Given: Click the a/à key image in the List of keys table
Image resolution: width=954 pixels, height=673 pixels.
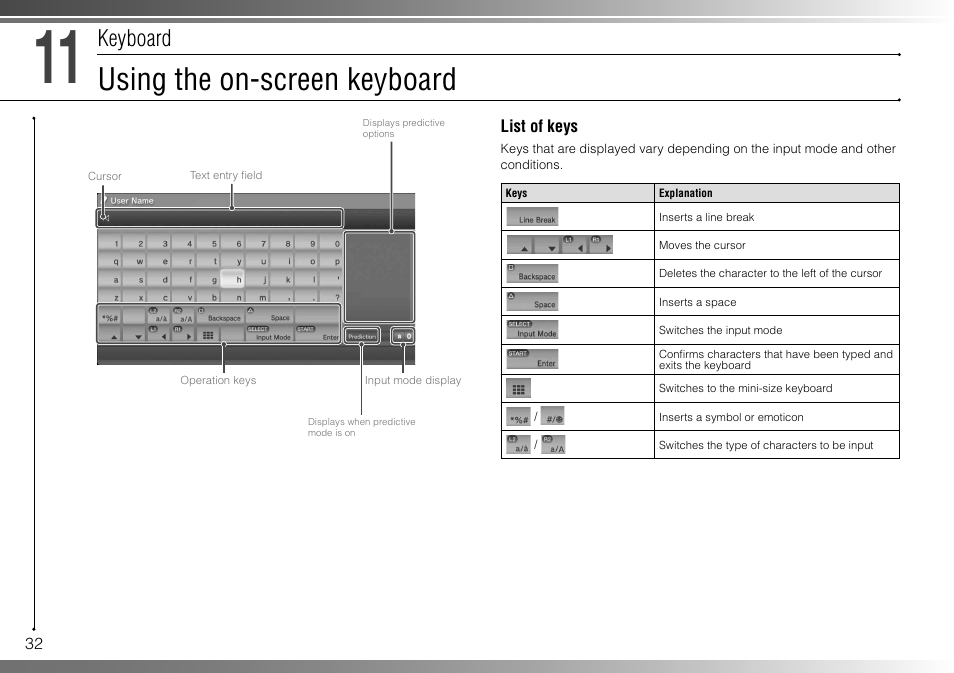Looking at the screenshot, I should (x=518, y=445).
